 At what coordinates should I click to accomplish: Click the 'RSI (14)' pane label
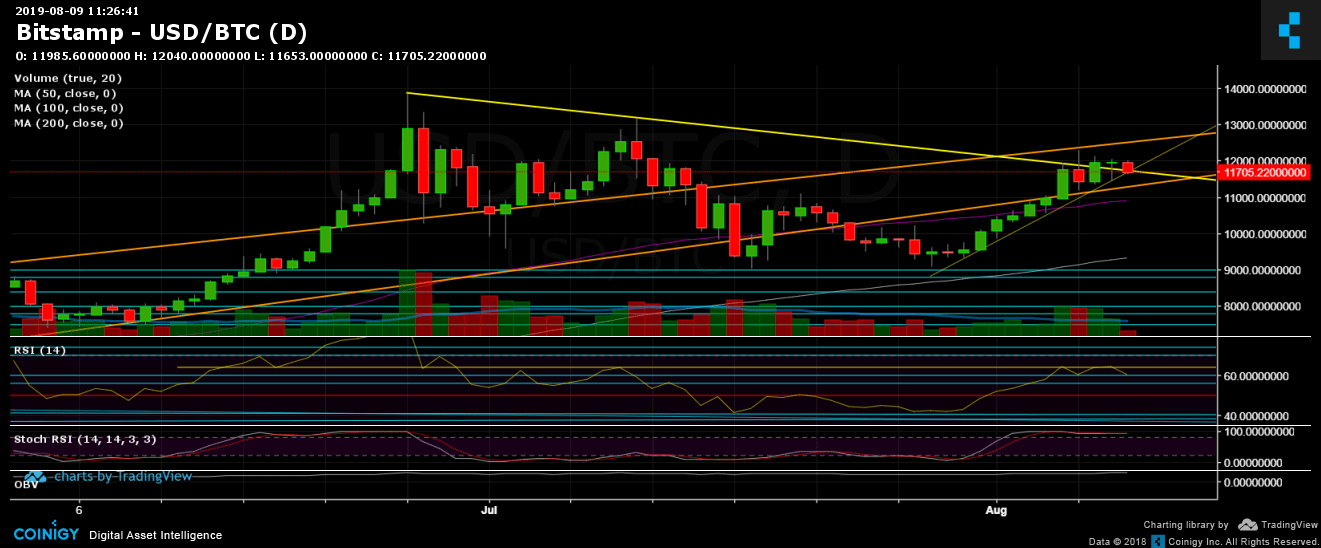(39, 350)
